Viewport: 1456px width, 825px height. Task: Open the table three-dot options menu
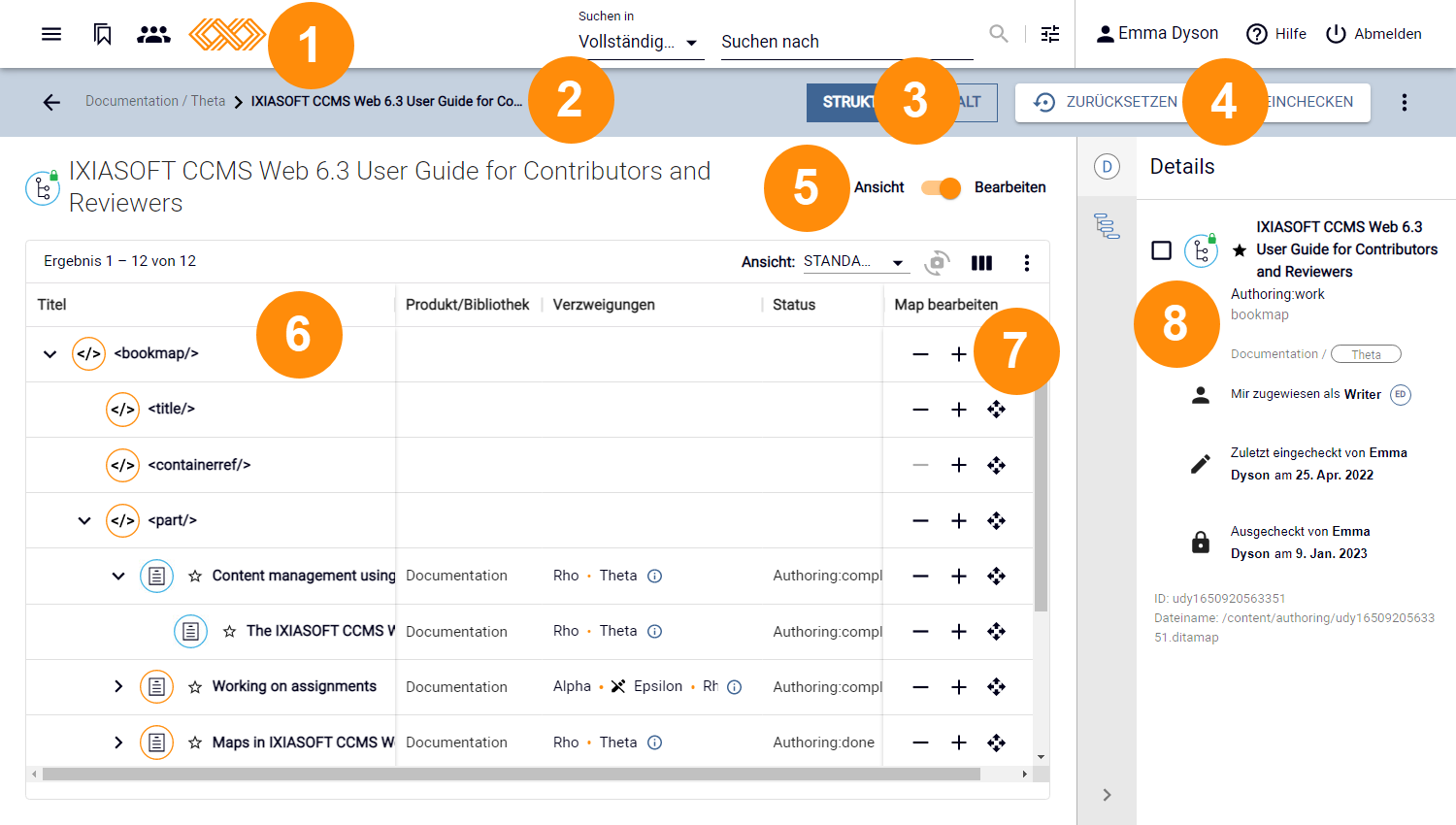tap(1026, 262)
